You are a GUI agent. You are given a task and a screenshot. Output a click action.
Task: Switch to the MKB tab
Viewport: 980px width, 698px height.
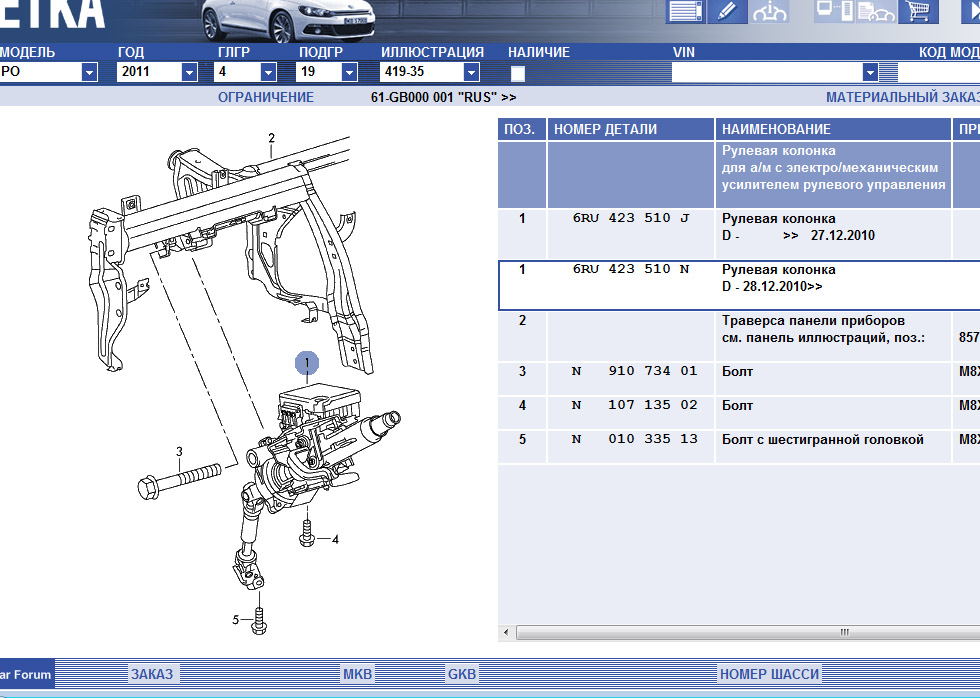357,674
